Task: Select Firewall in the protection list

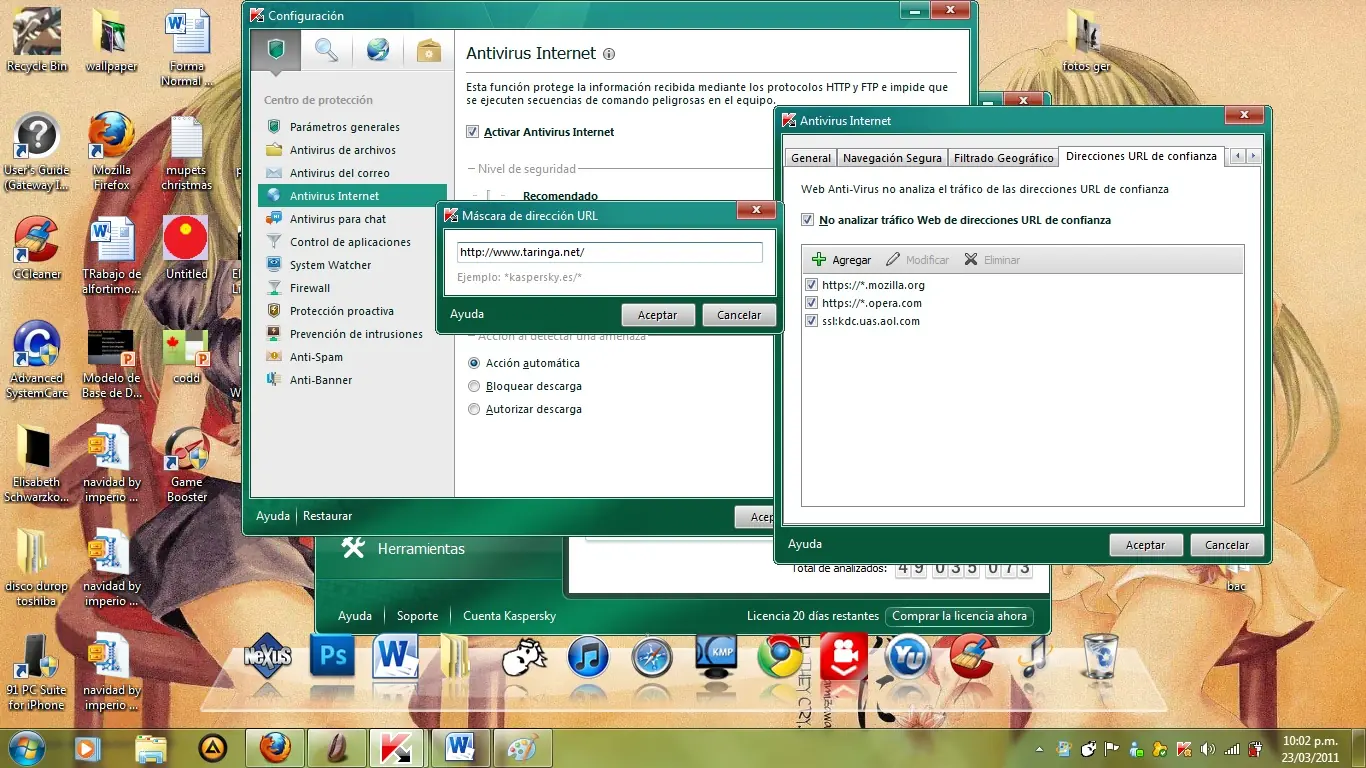Action: coord(310,288)
